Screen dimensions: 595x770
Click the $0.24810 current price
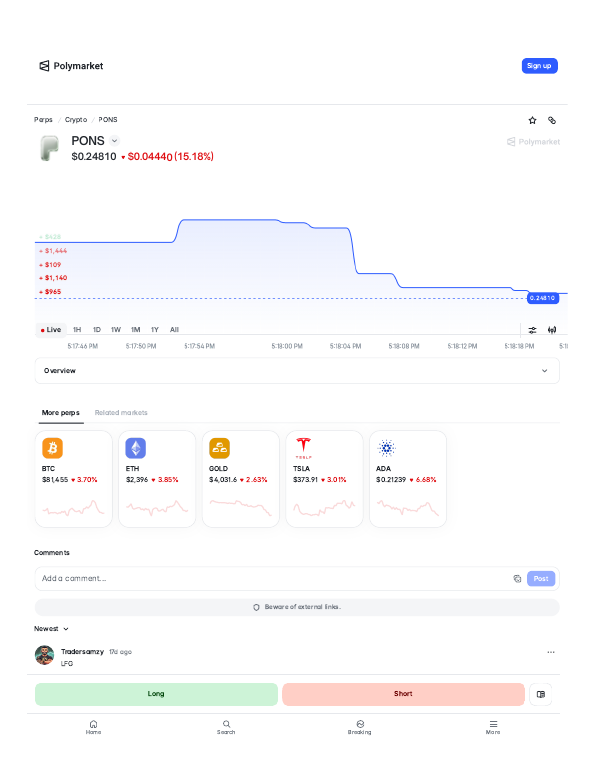(94, 157)
